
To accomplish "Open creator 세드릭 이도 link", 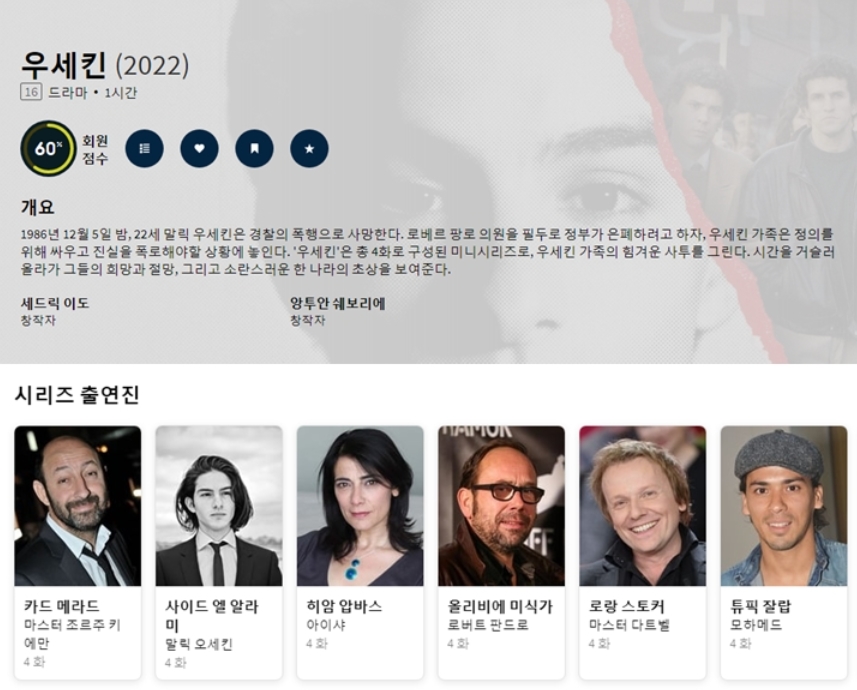I will pyautogui.click(x=55, y=303).
